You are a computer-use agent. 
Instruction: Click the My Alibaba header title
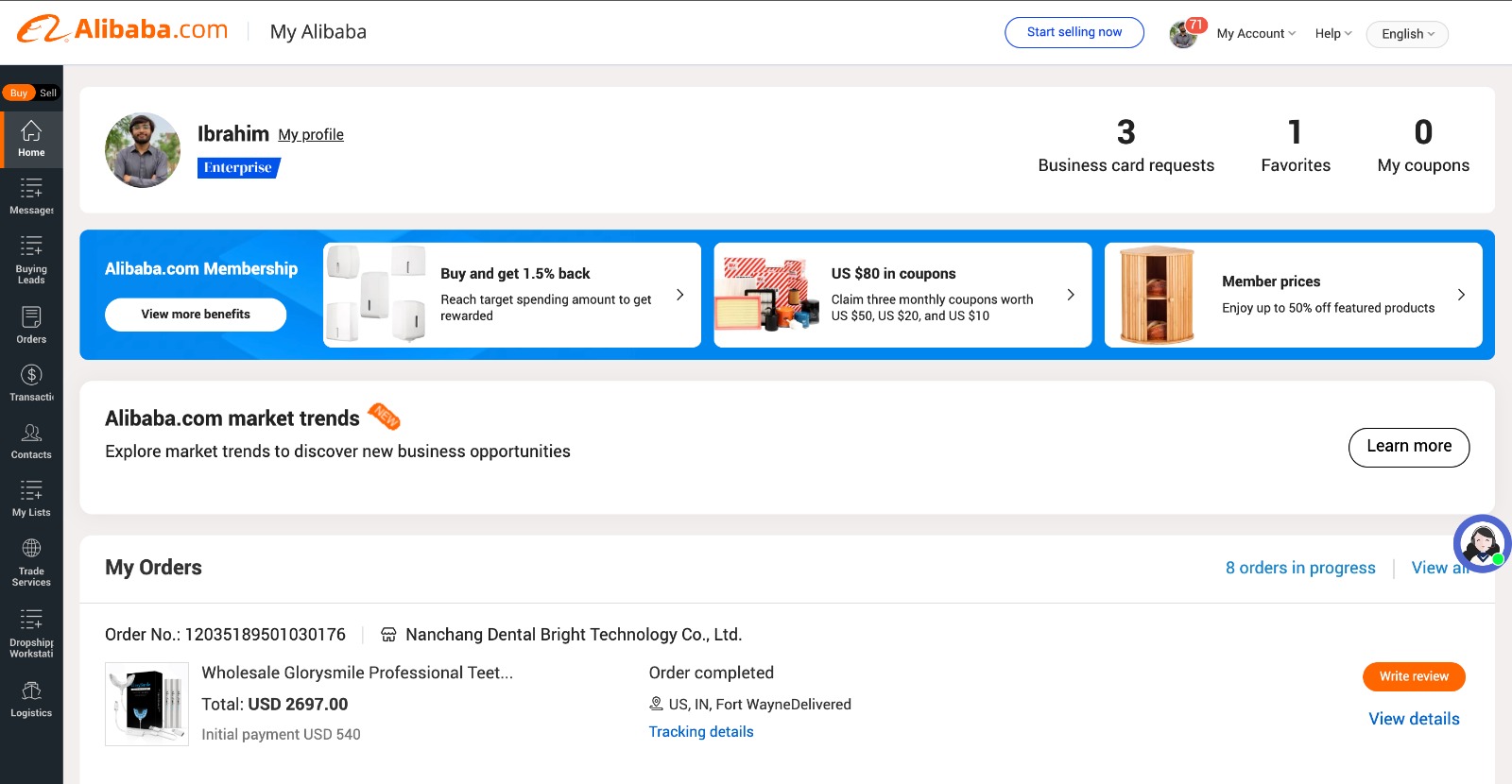318,32
